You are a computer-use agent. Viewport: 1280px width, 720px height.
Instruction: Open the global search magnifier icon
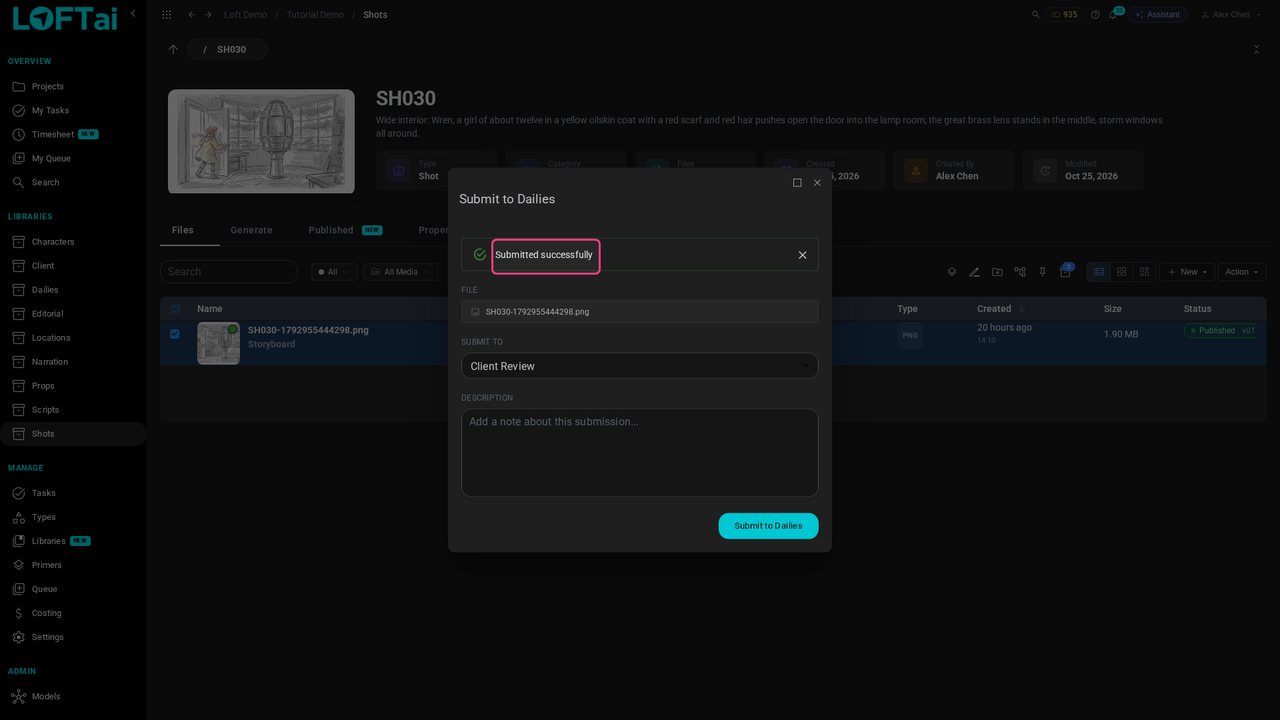click(1036, 15)
